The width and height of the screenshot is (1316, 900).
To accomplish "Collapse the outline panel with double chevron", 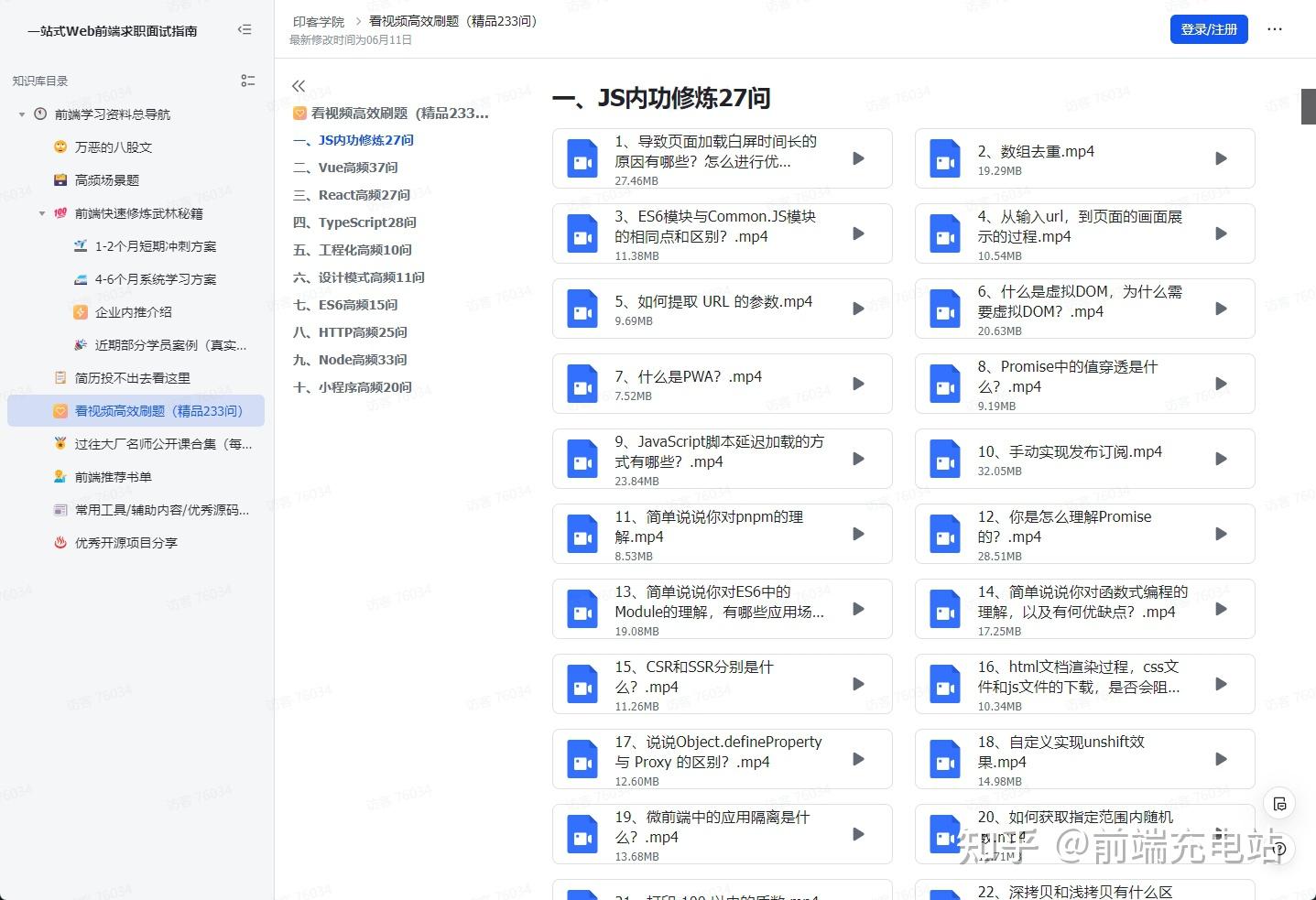I will coord(299,86).
